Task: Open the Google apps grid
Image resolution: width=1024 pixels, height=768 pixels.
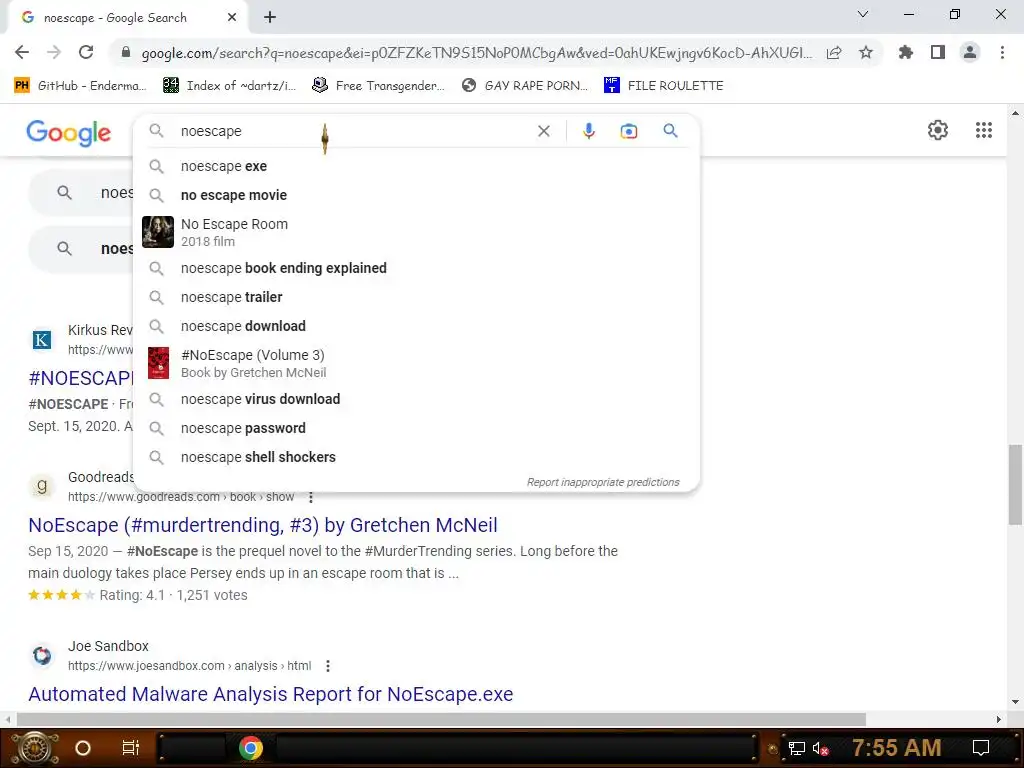Action: point(984,130)
